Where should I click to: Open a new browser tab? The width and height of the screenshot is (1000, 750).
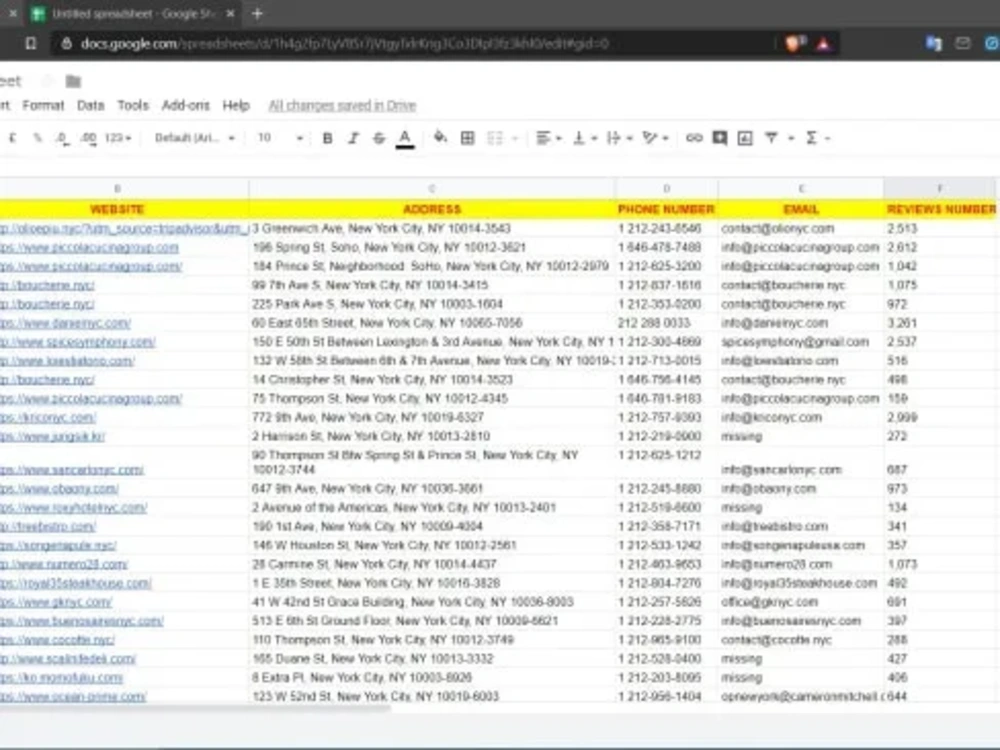257,13
